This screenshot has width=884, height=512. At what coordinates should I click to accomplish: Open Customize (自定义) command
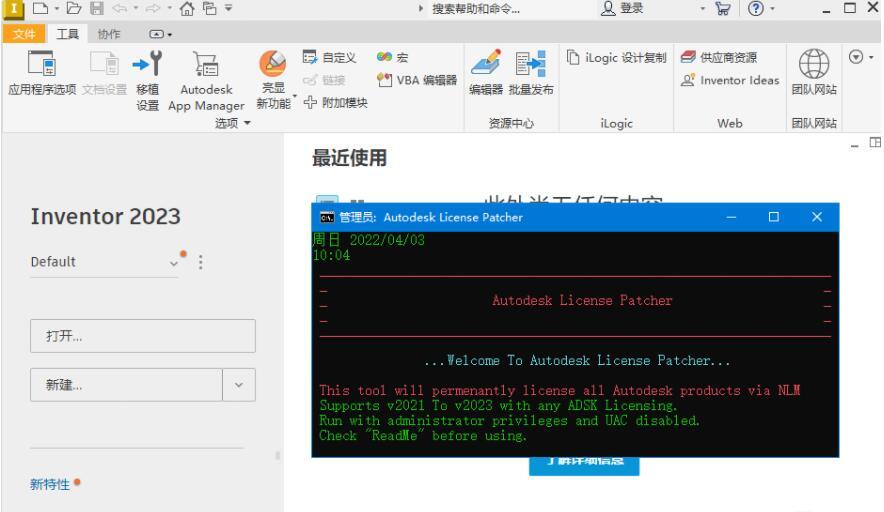point(329,58)
